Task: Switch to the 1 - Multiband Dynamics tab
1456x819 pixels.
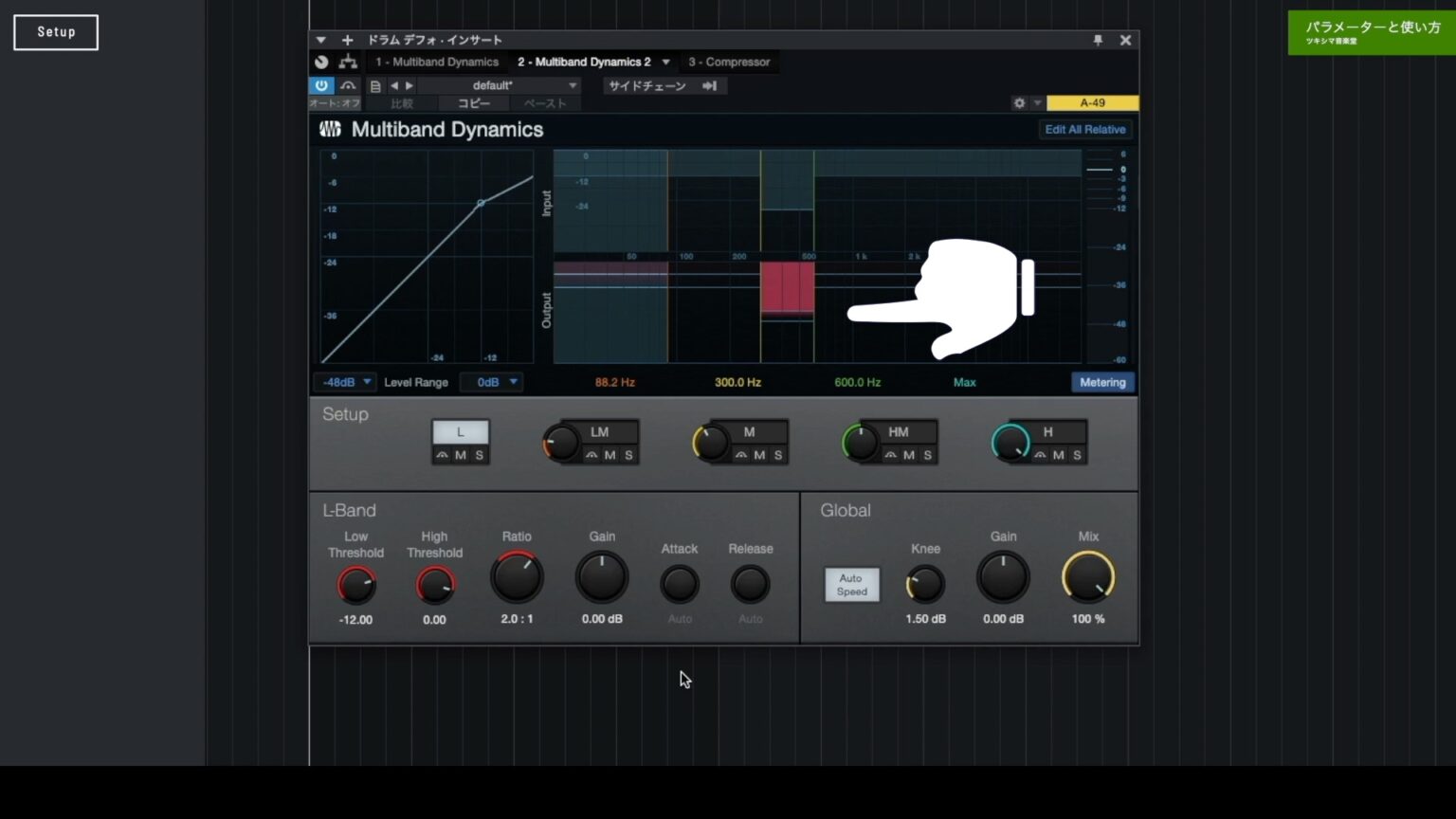Action: 437,62
